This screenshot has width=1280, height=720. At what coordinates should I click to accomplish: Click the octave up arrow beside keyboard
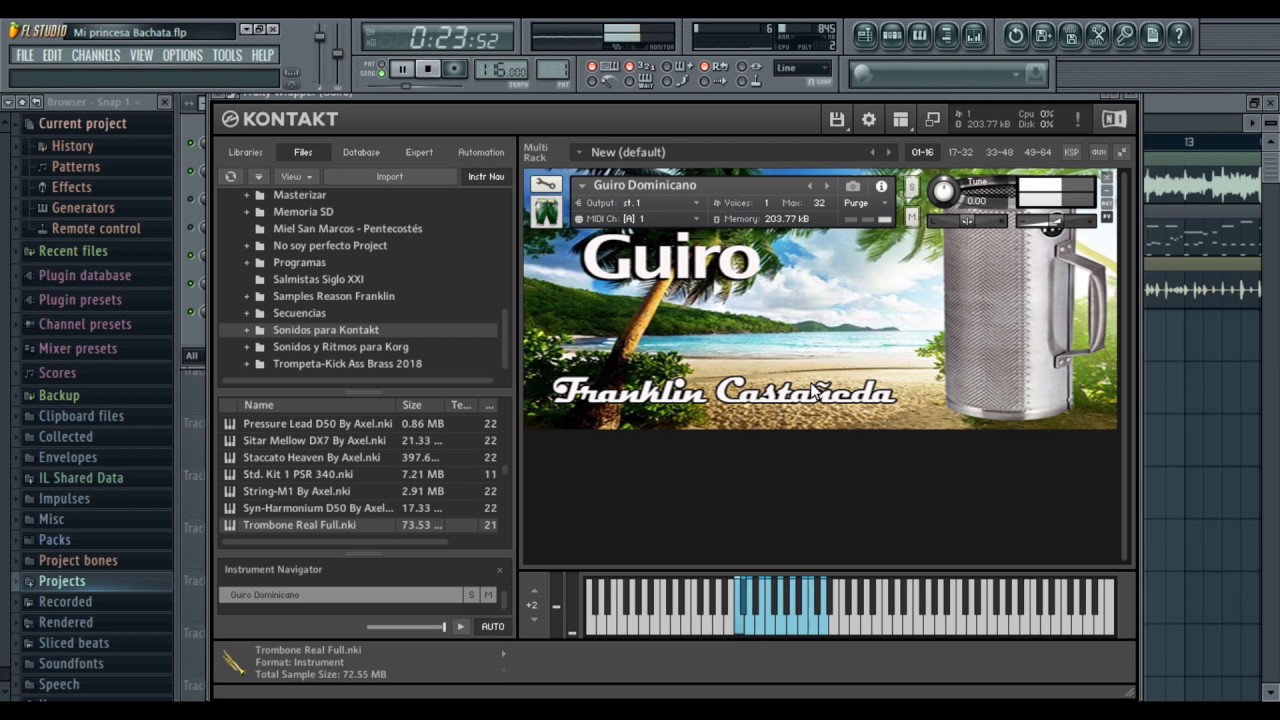point(534,591)
